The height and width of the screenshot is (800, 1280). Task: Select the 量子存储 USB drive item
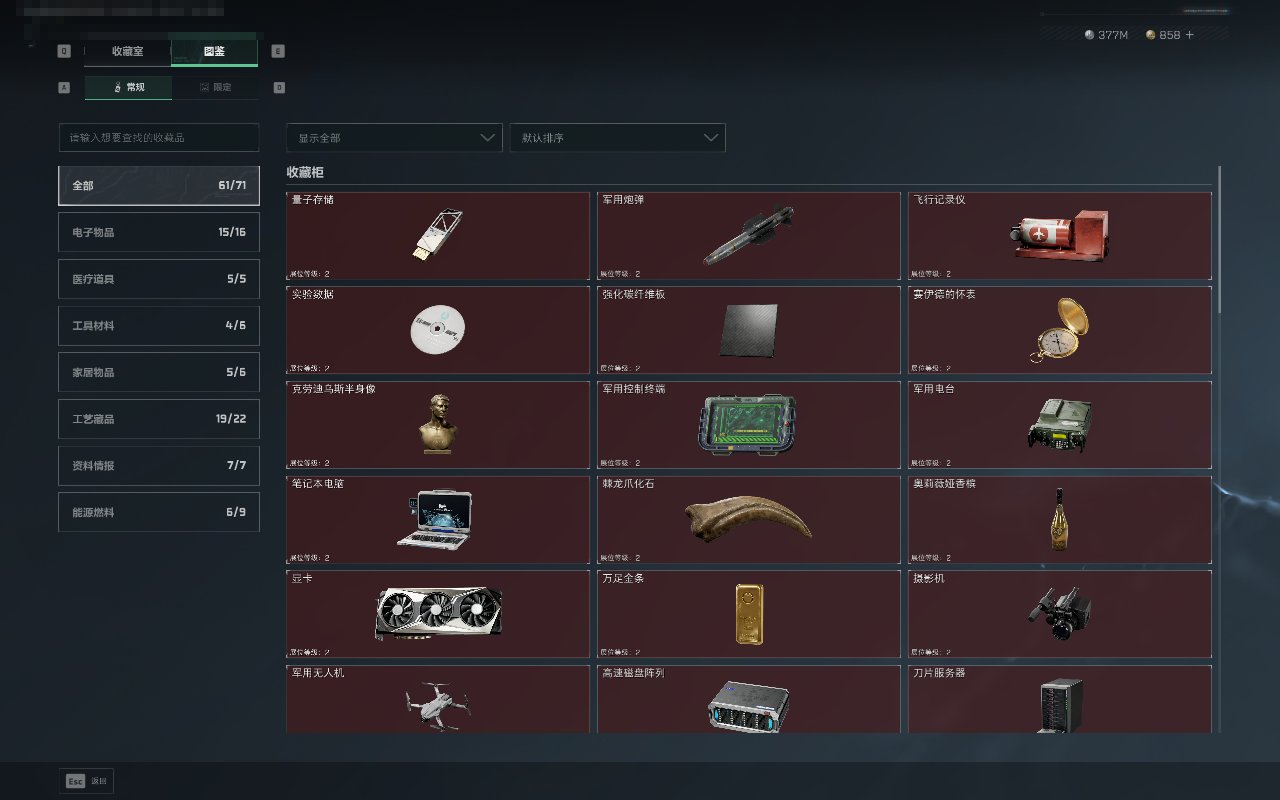click(438, 236)
